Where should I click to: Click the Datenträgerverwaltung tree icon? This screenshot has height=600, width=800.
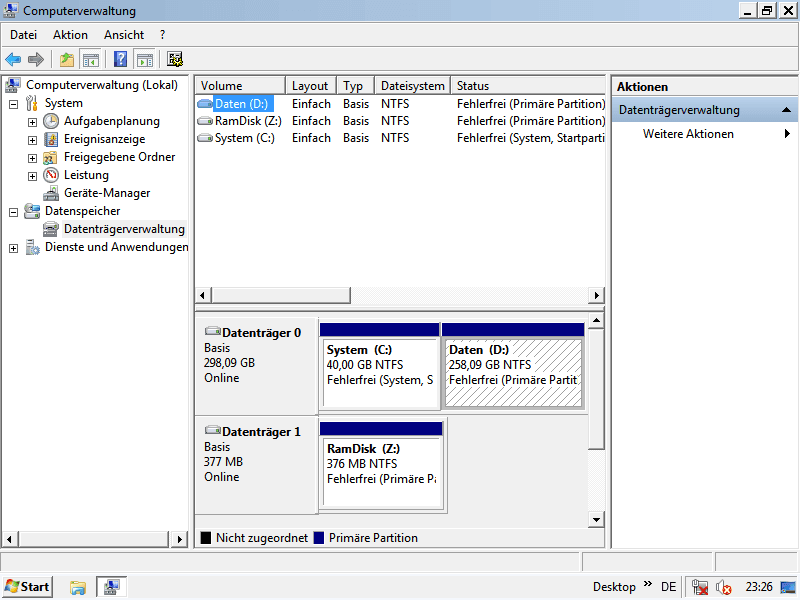[51, 229]
